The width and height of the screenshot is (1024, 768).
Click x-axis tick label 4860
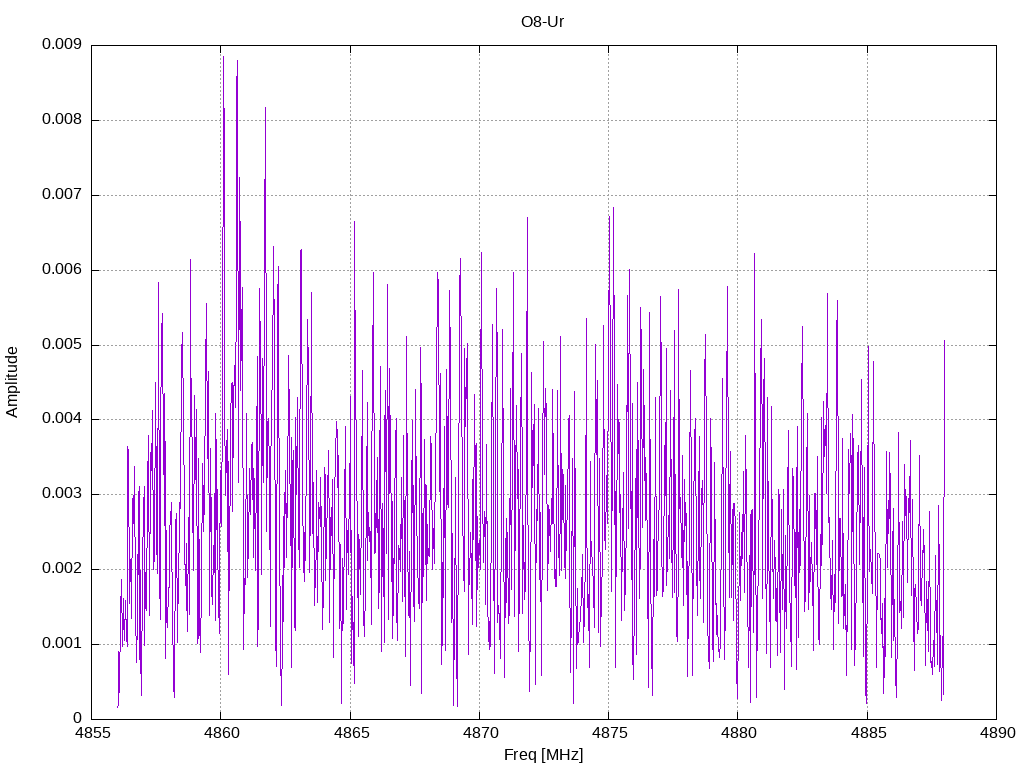222,733
